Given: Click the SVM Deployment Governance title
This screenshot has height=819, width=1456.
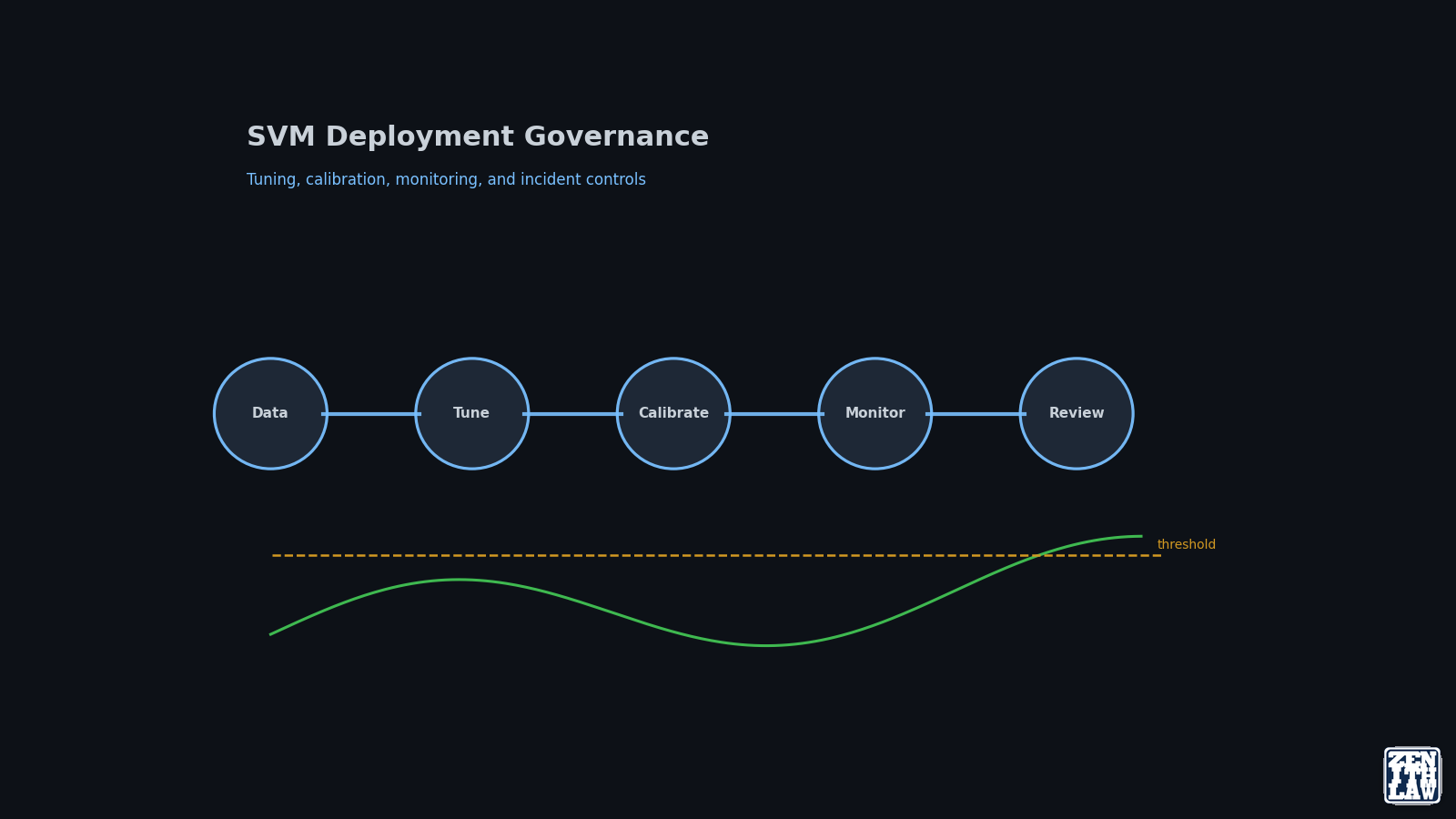Looking at the screenshot, I should click(478, 137).
